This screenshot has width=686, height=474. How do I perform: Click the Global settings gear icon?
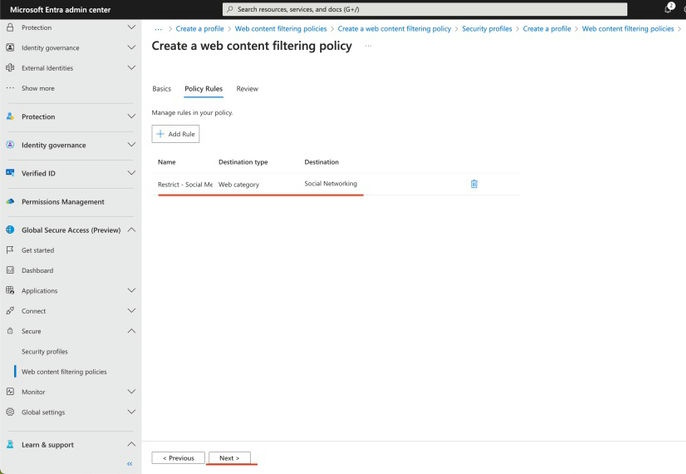[x=10, y=412]
